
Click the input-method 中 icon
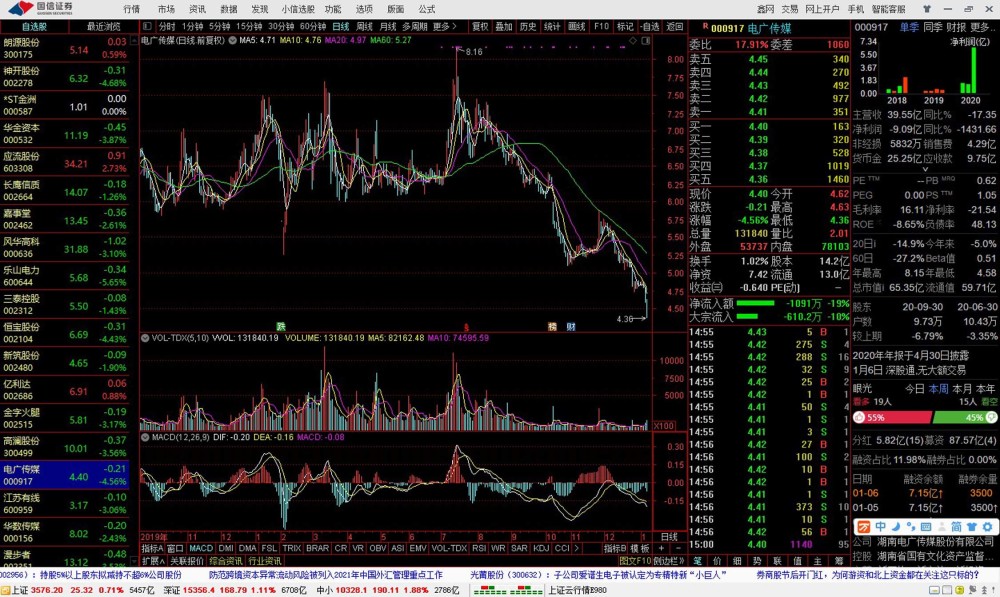pos(881,527)
